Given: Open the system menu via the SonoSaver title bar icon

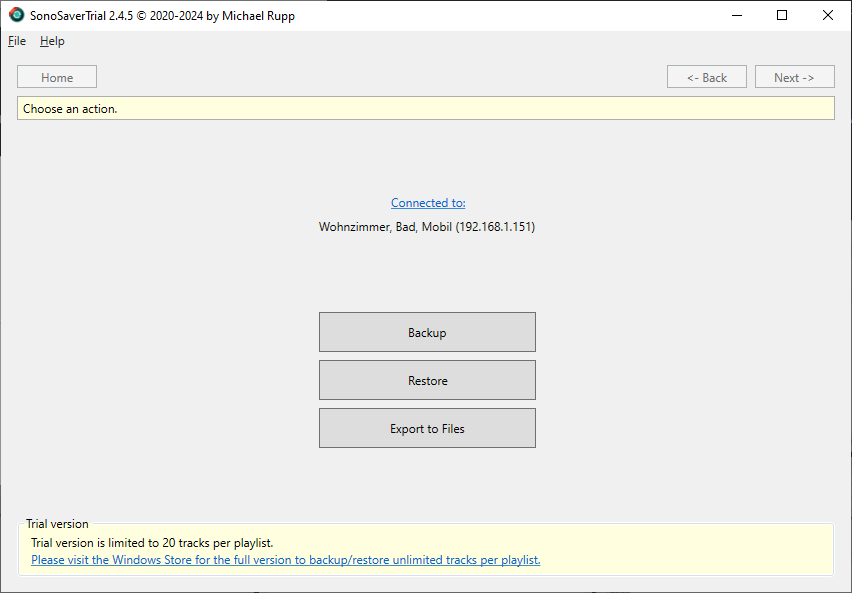Looking at the screenshot, I should click(15, 15).
